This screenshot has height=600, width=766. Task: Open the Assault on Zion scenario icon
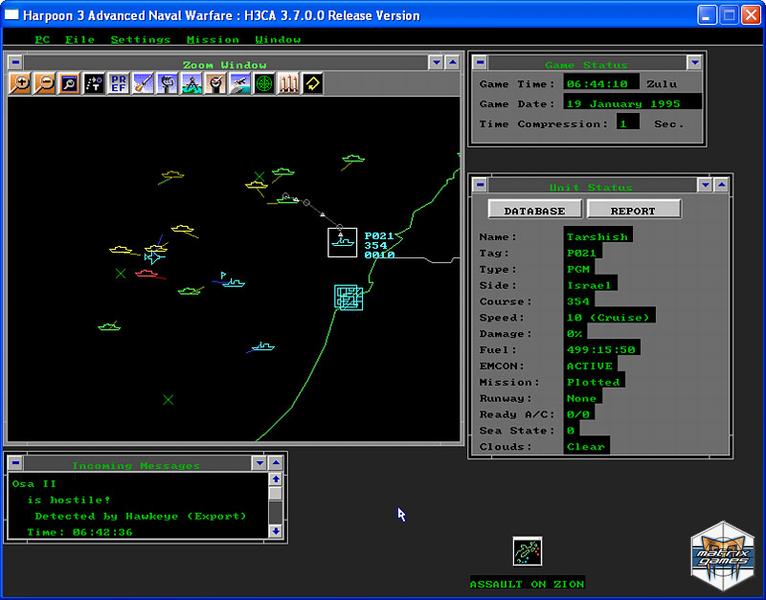526,551
